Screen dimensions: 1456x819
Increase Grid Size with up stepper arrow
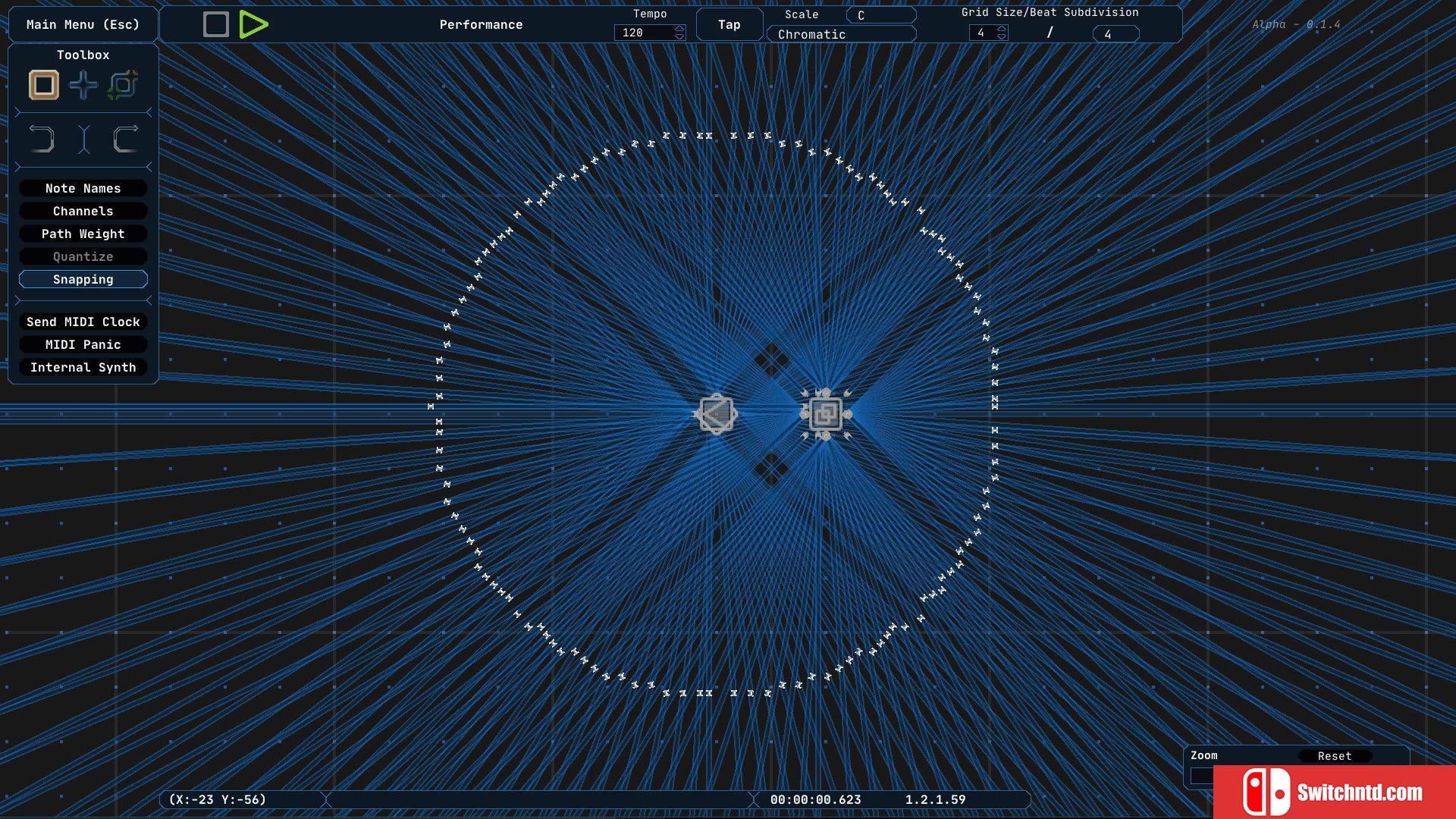[1003, 29]
